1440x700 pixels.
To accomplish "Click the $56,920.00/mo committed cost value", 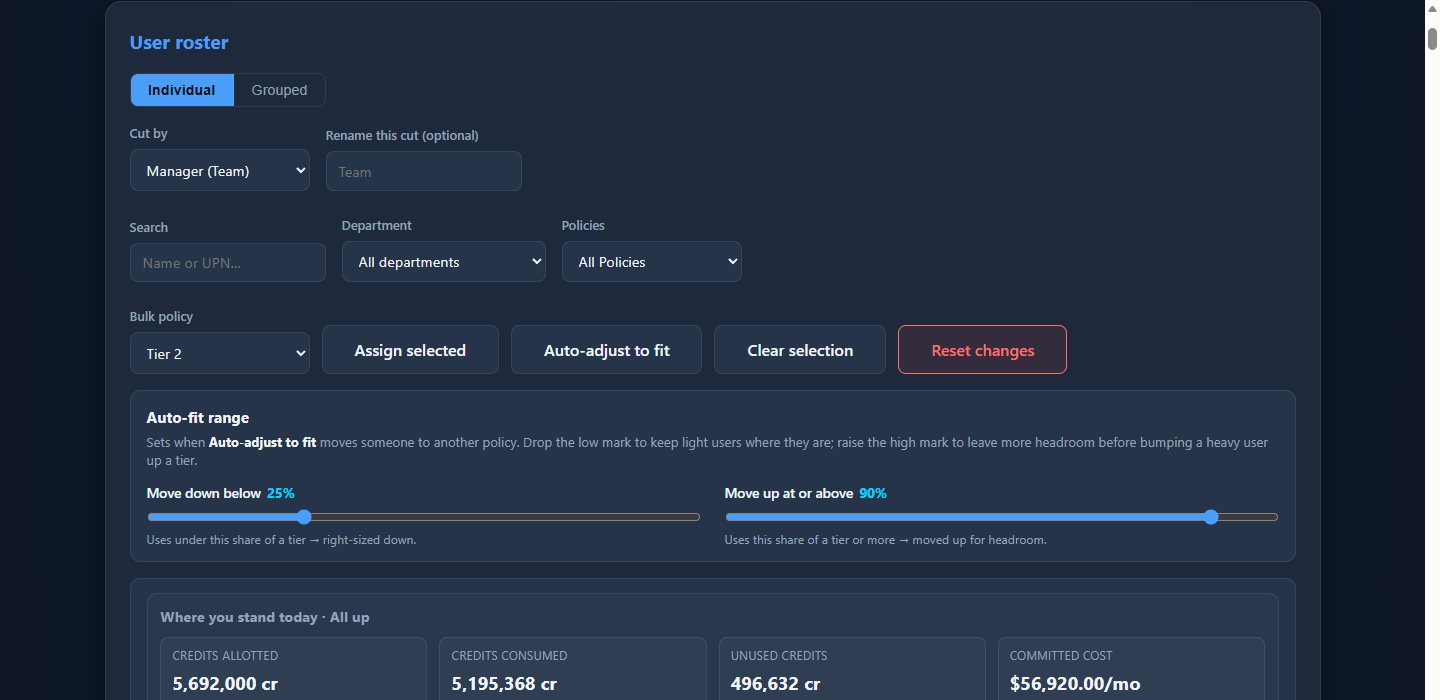I will click(x=1075, y=684).
